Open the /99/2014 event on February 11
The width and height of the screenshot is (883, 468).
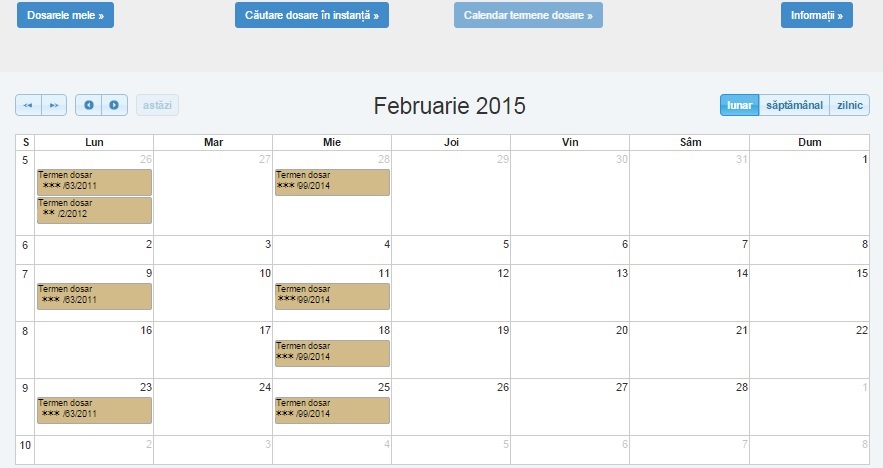coord(332,296)
